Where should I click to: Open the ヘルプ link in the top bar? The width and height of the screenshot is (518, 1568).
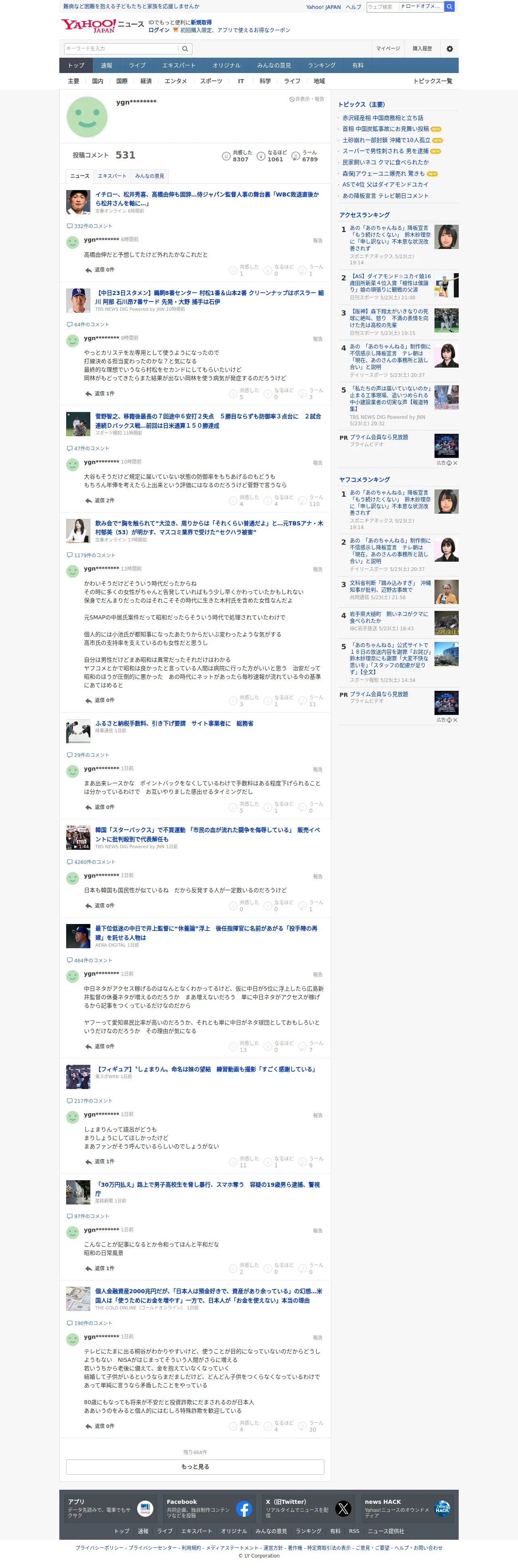pyautogui.click(x=354, y=7)
